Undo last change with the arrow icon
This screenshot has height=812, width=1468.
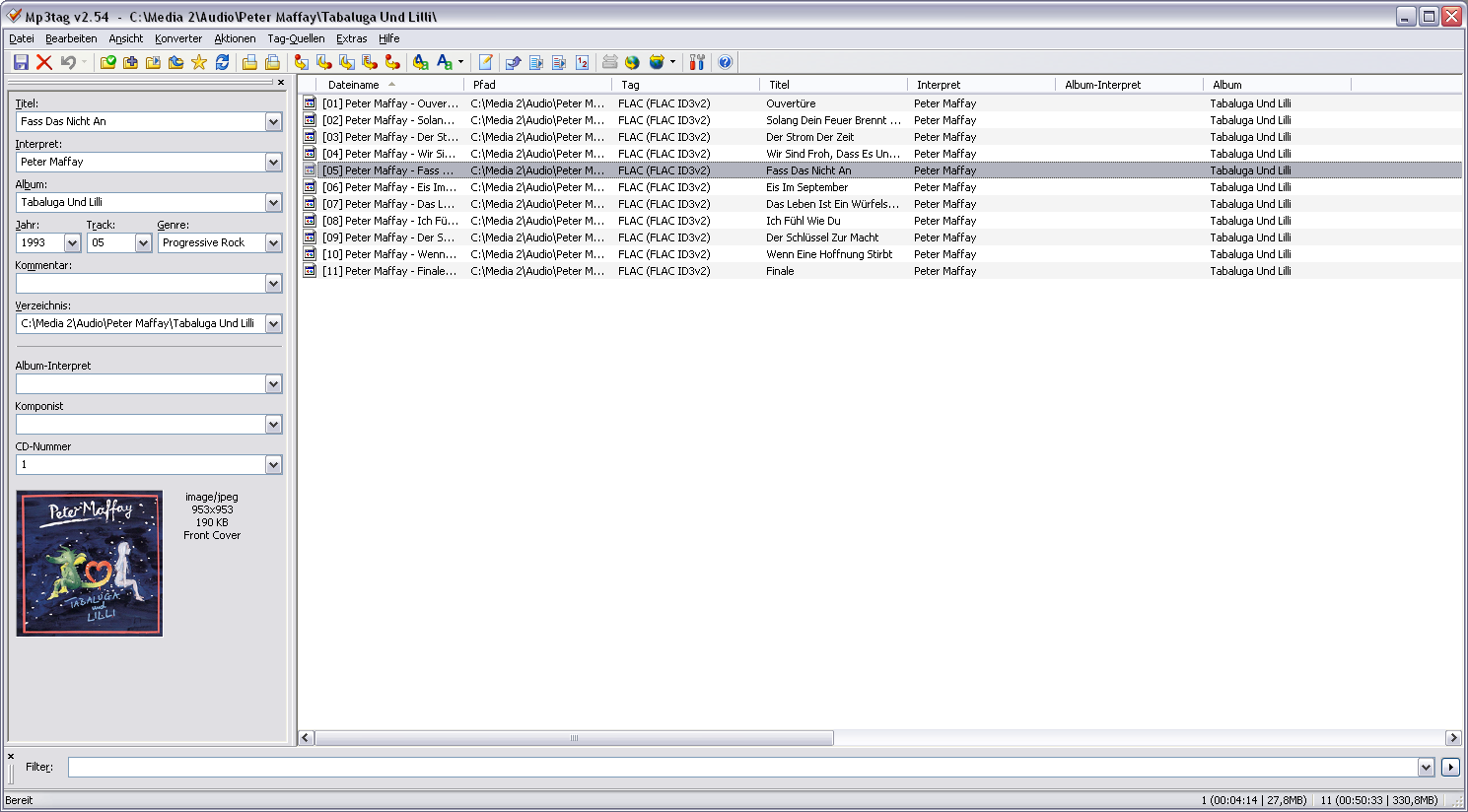(68, 62)
